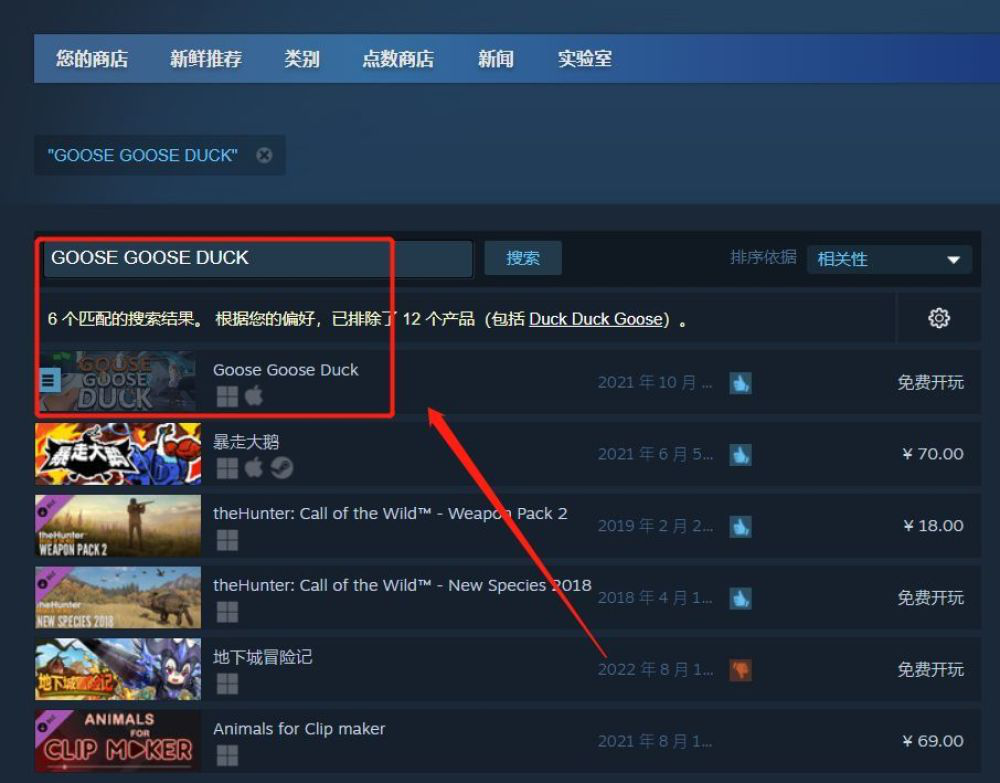Open the Duck Duck Goose link
1000x783 pixels.
[596, 319]
